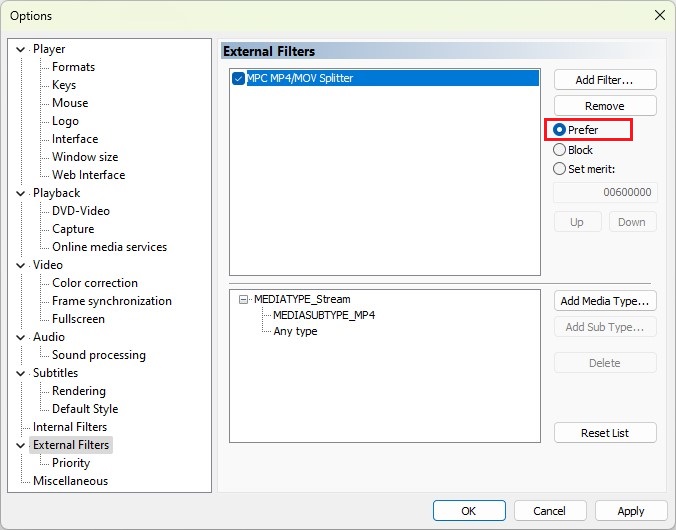The width and height of the screenshot is (676, 530).
Task: Collapse the Subtitles section chevron
Action: click(20, 373)
